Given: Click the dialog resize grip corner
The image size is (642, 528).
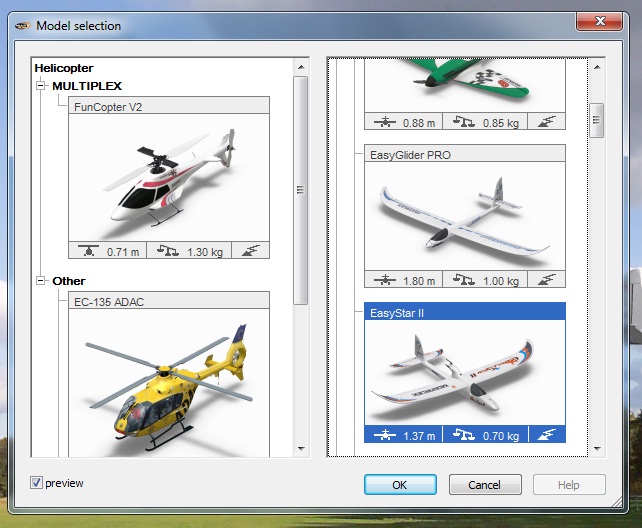Looking at the screenshot, I should [617, 502].
